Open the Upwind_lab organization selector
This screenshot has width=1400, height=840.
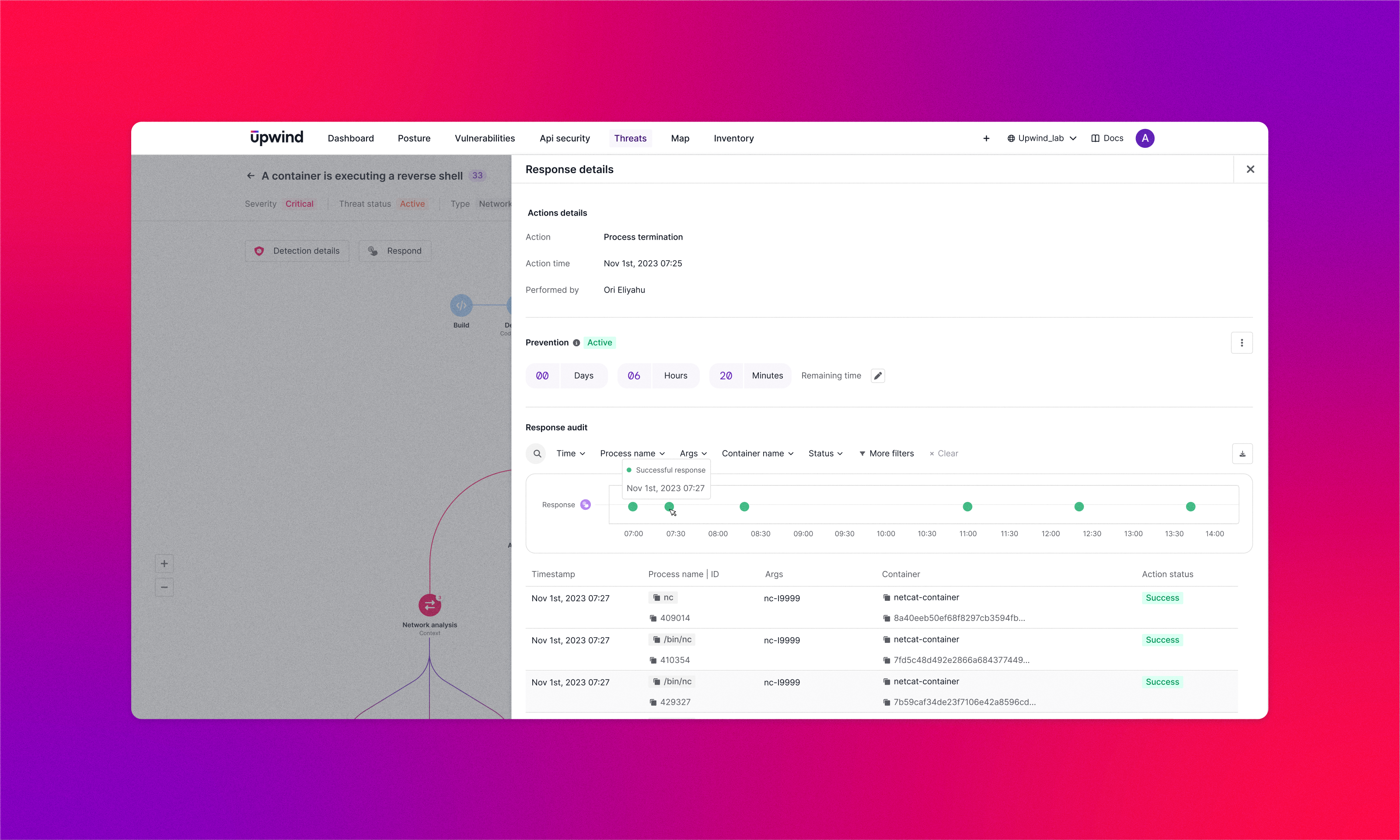[x=1042, y=138]
